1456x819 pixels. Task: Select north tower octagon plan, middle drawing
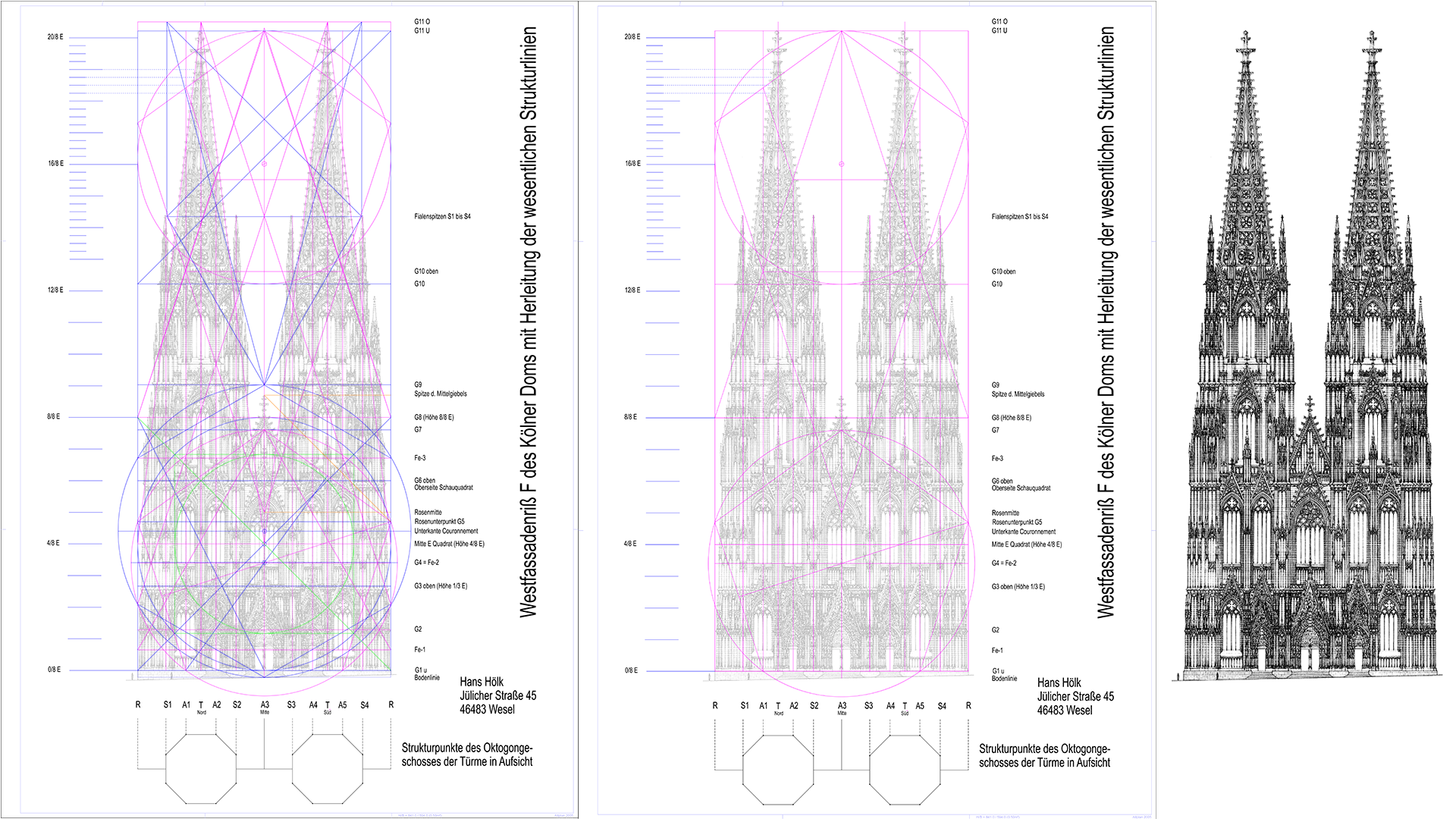coord(779,770)
